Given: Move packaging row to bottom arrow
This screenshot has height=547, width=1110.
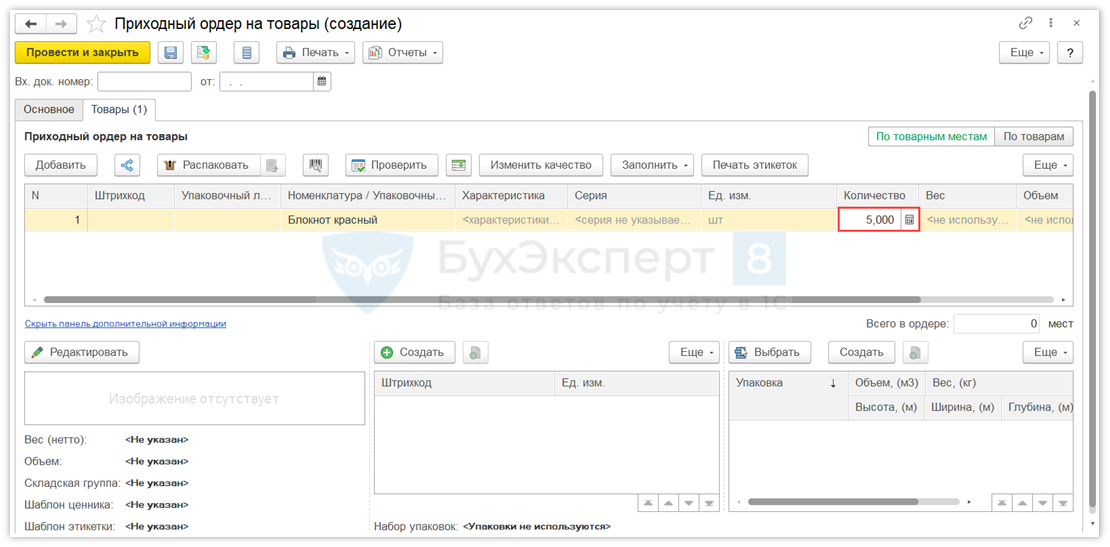Looking at the screenshot, I should (x=1063, y=503).
